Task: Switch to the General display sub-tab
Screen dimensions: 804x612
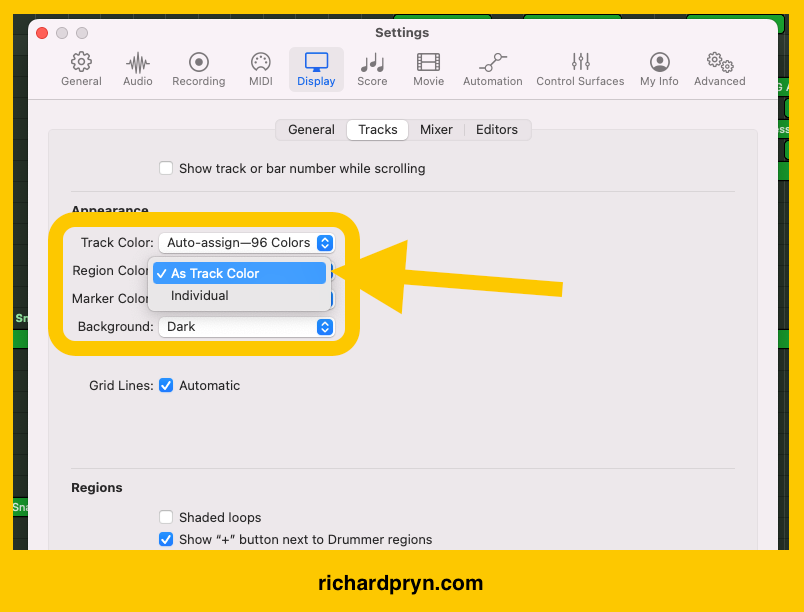Action: [x=311, y=130]
